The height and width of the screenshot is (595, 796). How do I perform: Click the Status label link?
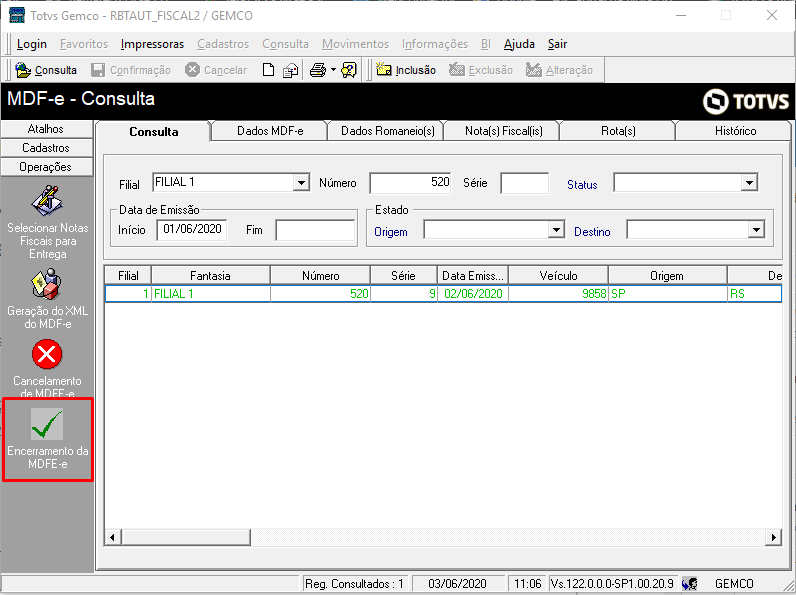pyautogui.click(x=582, y=185)
